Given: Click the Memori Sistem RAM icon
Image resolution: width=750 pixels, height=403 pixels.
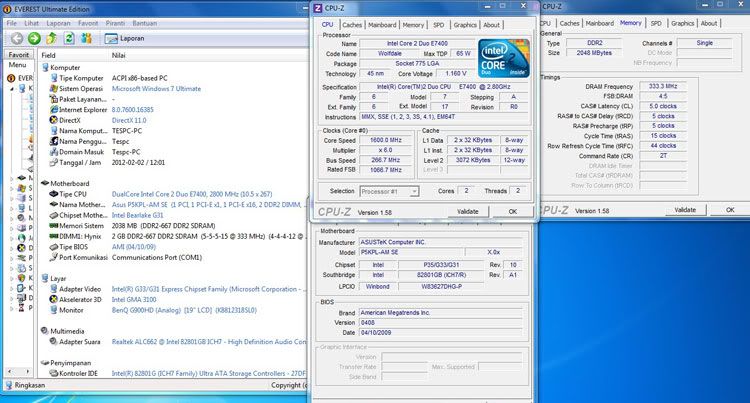Looking at the screenshot, I should point(54,226).
